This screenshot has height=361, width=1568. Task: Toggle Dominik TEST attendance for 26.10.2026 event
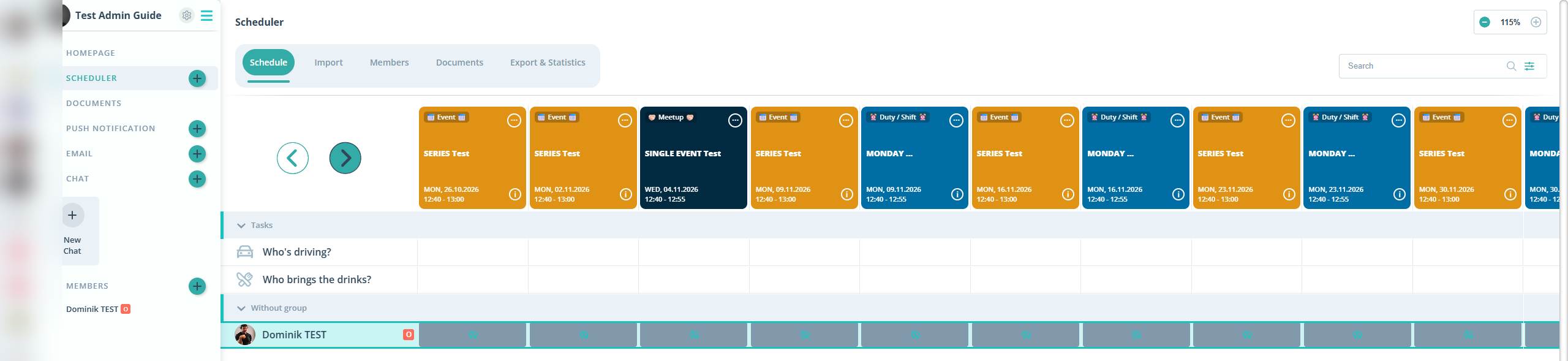click(x=473, y=335)
